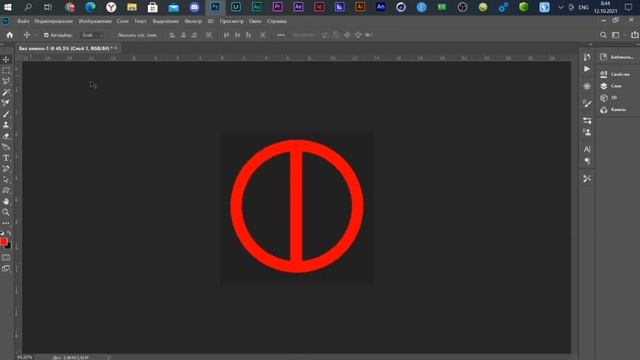Switch to Illustrator in the taskbar
This screenshot has width=640, height=360.
pyautogui.click(x=360, y=7)
